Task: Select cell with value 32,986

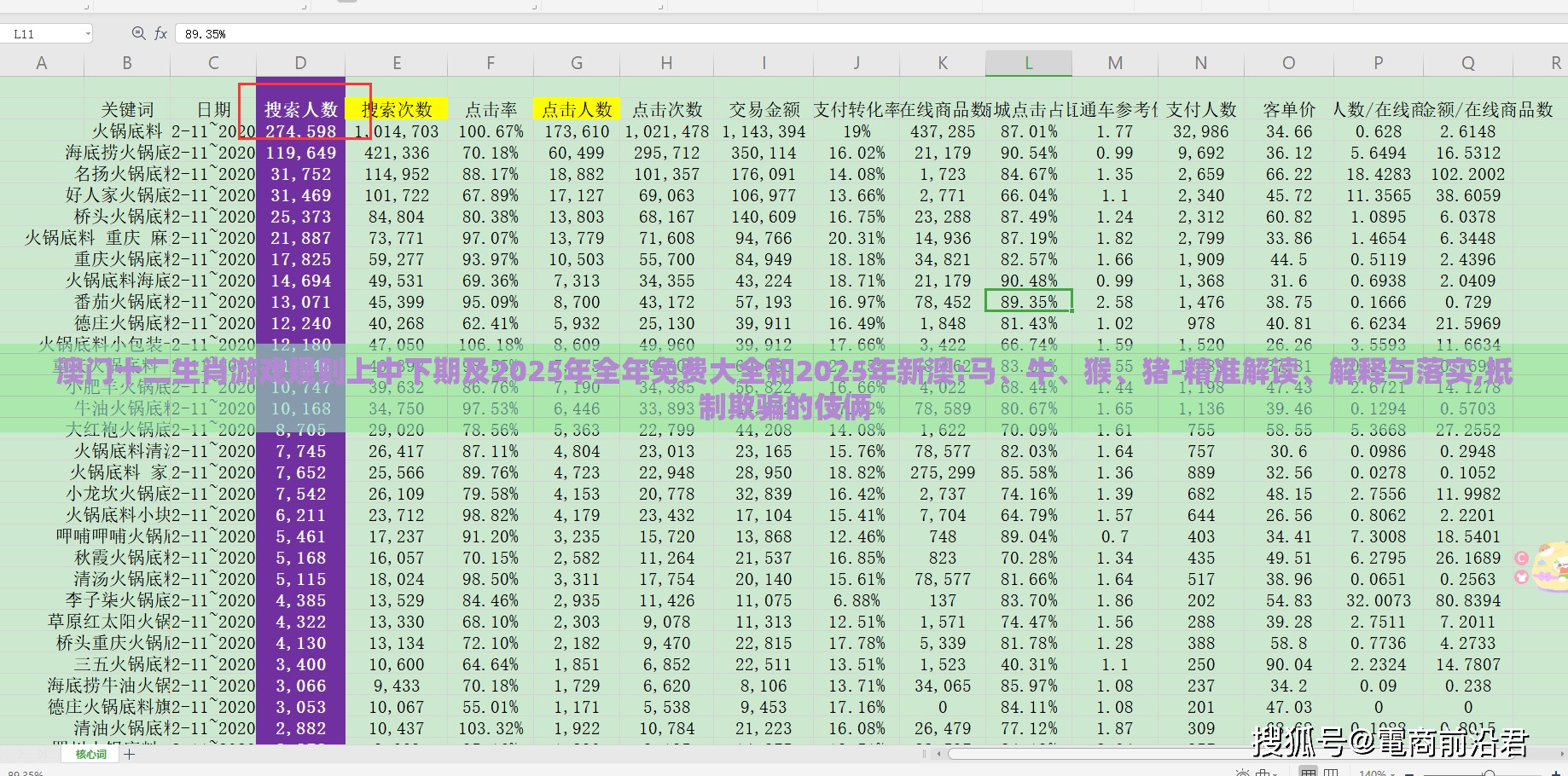Action: pos(1201,131)
